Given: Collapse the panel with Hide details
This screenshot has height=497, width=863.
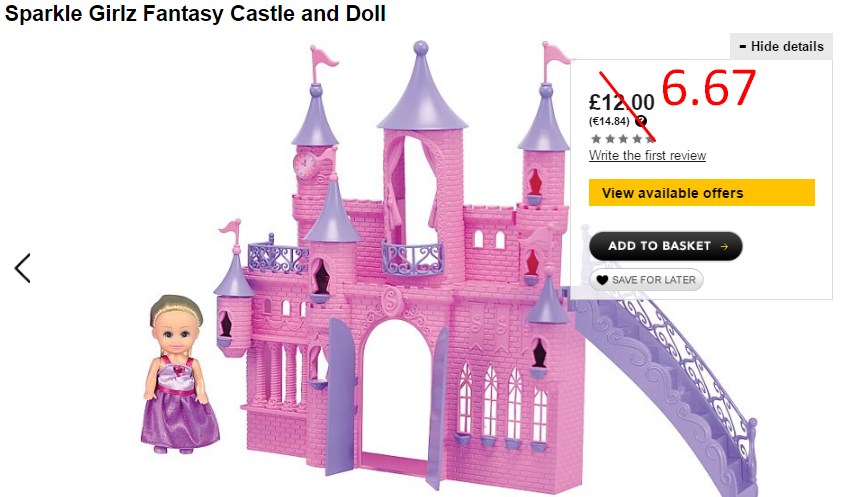Looking at the screenshot, I should [x=781, y=46].
